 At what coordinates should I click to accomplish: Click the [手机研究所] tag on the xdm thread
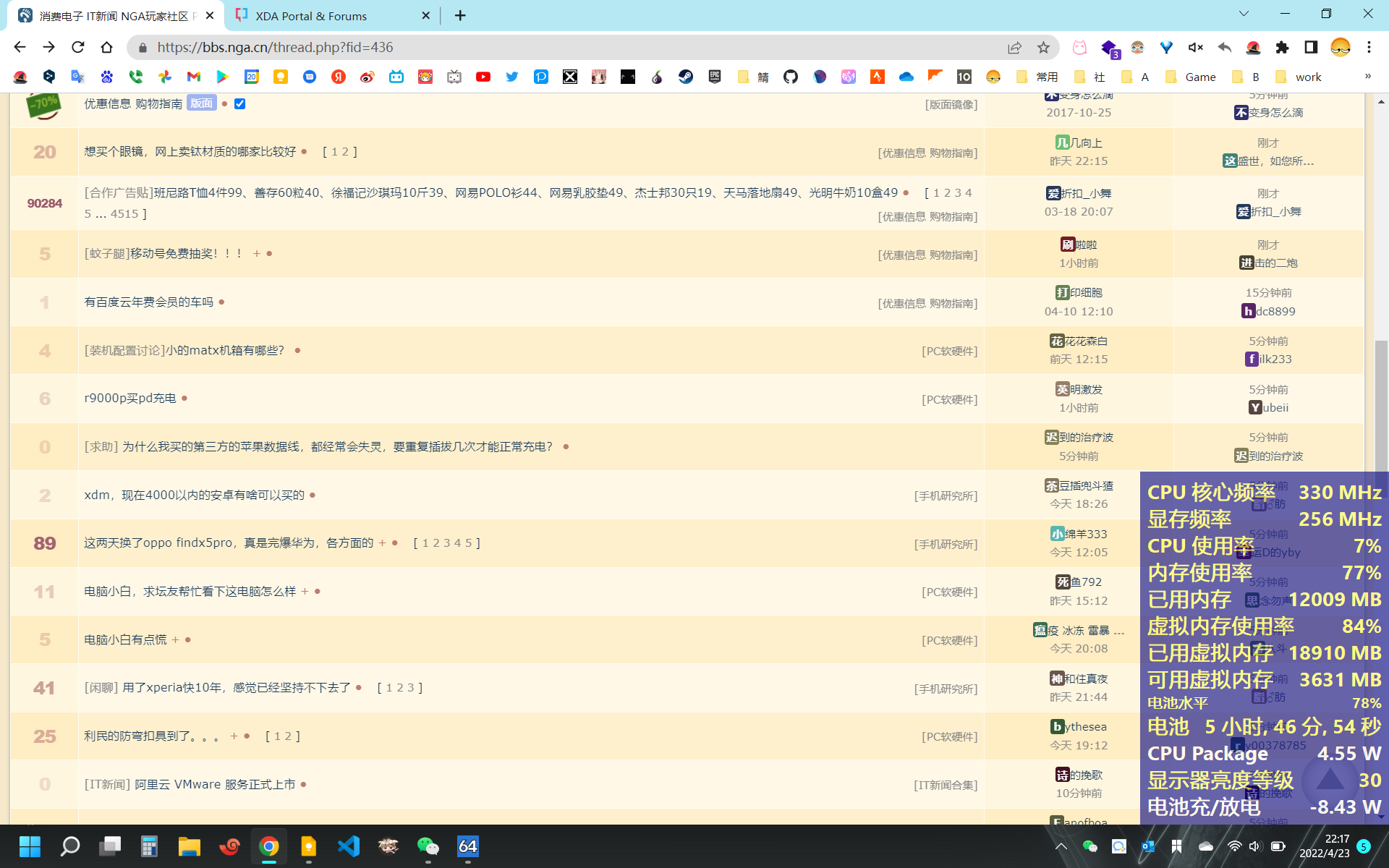[946, 496]
